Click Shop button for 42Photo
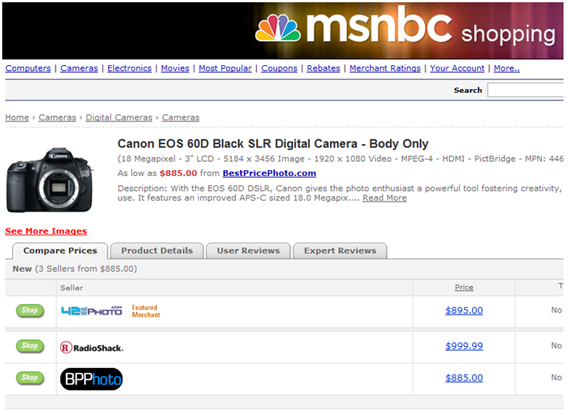Viewport: 568px width, 415px height. tap(30, 310)
